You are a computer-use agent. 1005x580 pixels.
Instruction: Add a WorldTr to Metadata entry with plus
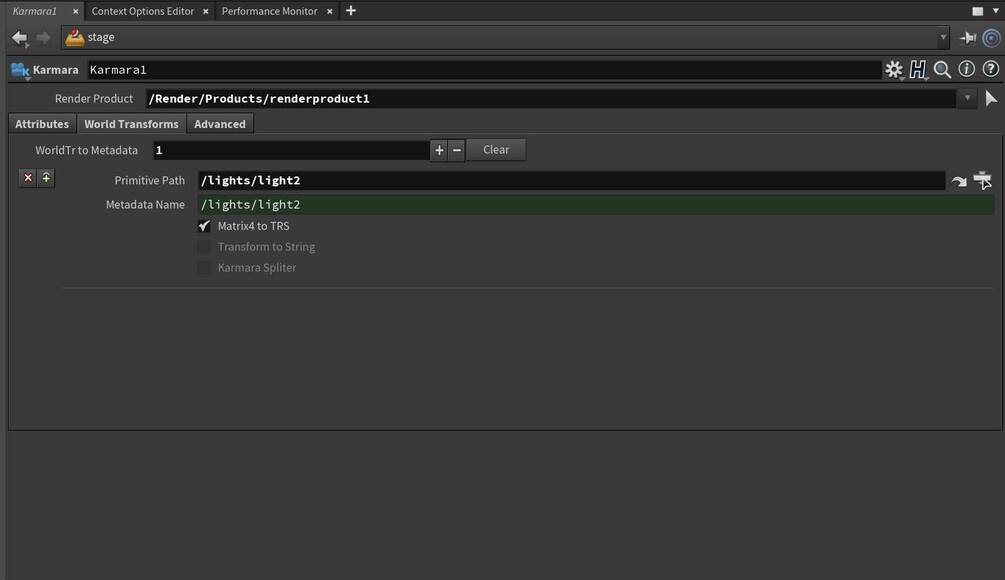[439, 150]
